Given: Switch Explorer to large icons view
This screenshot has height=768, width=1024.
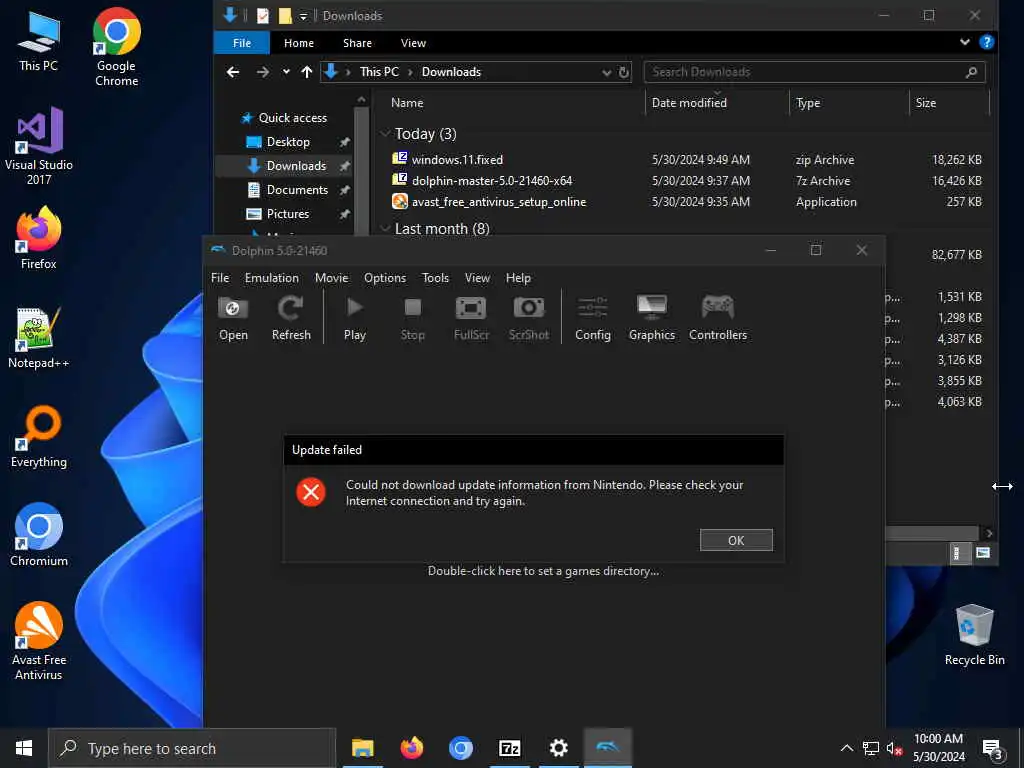Looking at the screenshot, I should 983,553.
